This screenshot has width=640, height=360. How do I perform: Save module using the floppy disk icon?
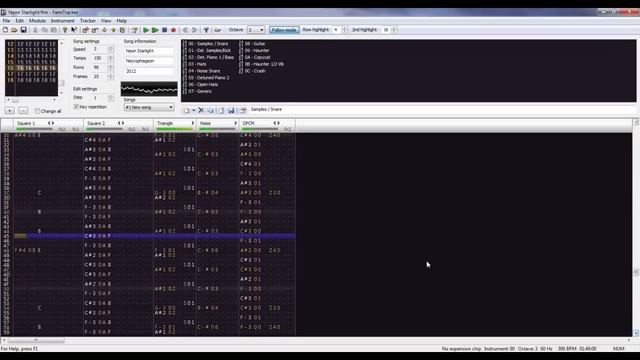click(23, 30)
